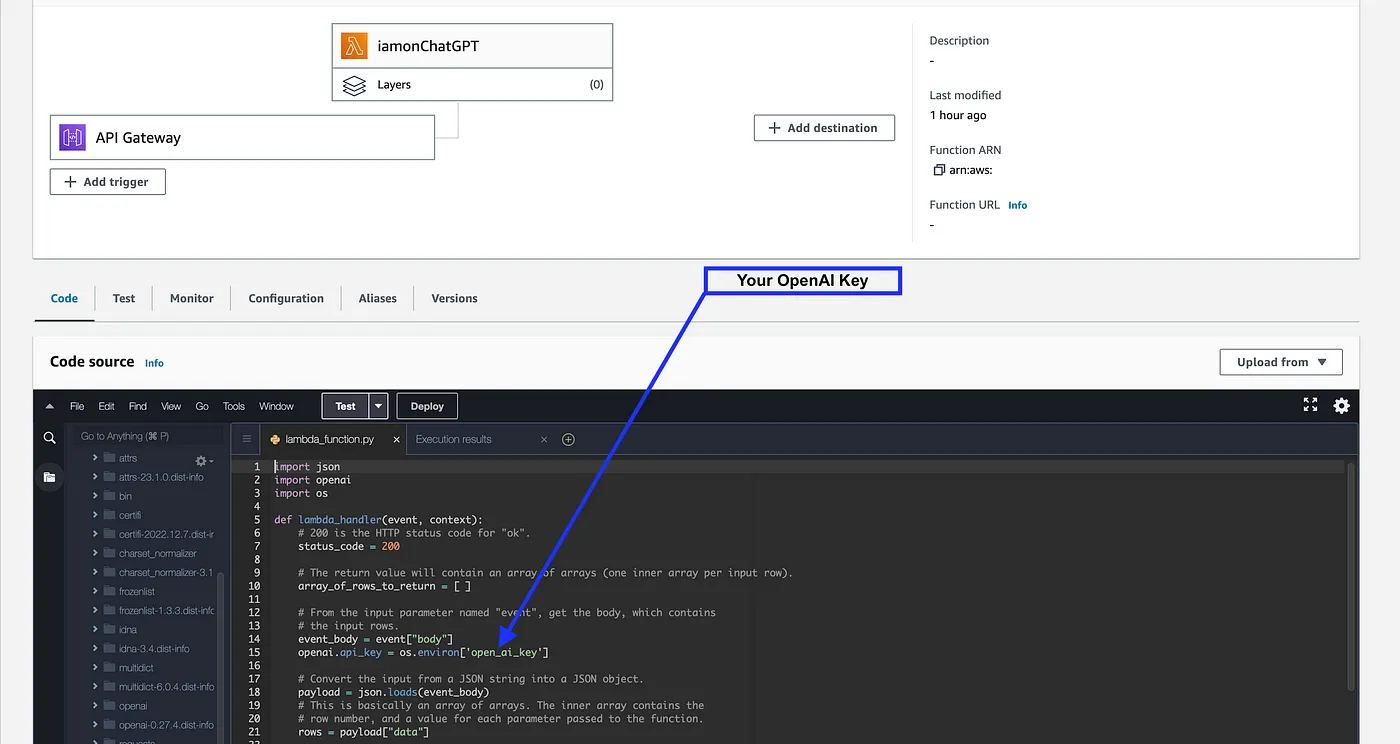The image size is (1400, 744).
Task: Click the Lambda function iamonChatGPT icon
Action: (x=354, y=46)
